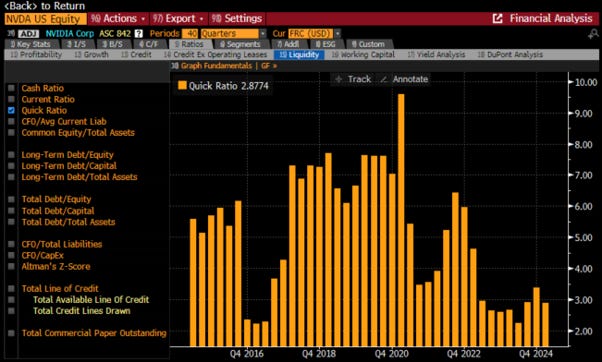Click the Track button
The width and height of the screenshot is (602, 362).
pyautogui.click(x=353, y=79)
